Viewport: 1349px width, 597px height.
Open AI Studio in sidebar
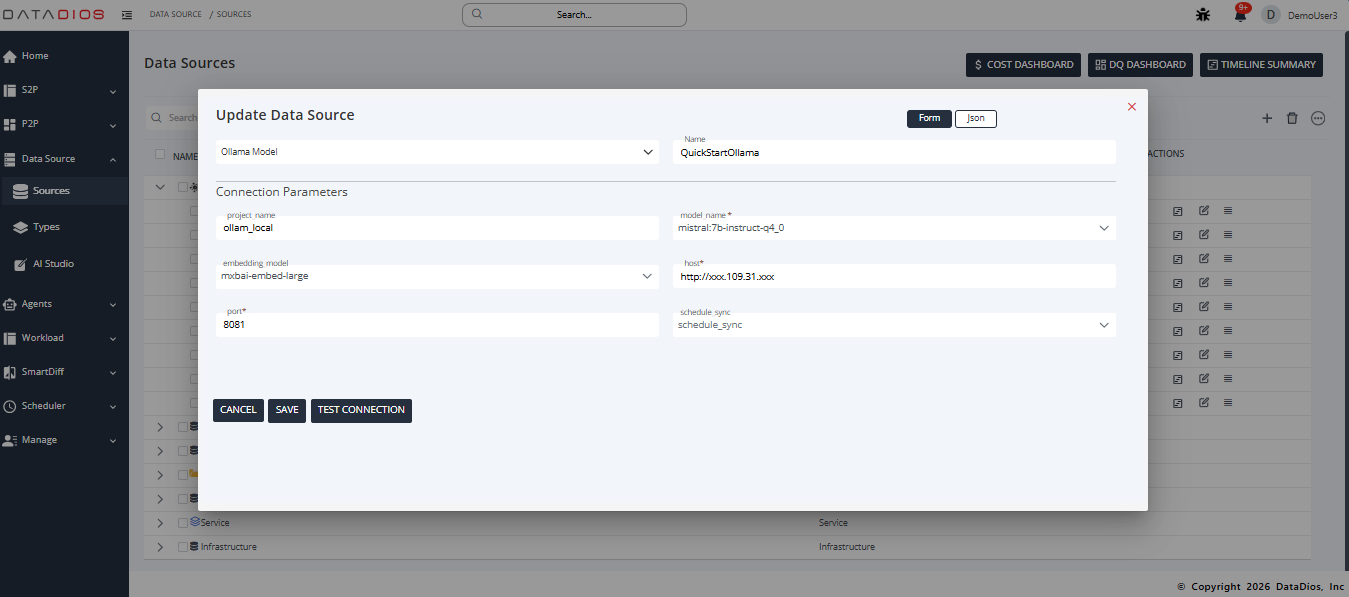(x=53, y=264)
